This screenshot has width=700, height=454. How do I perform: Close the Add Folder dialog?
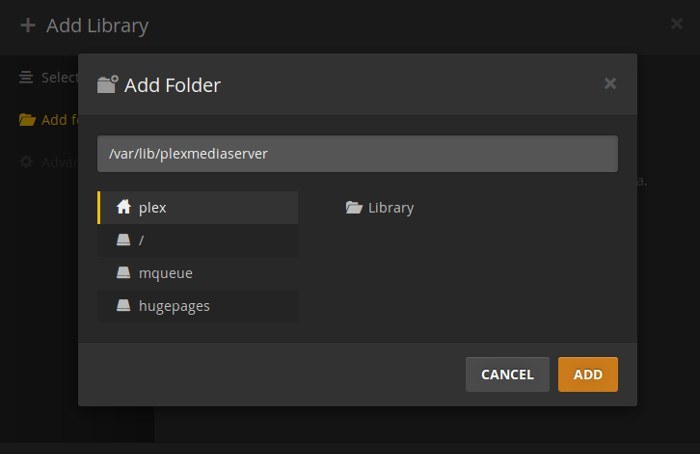click(x=610, y=83)
